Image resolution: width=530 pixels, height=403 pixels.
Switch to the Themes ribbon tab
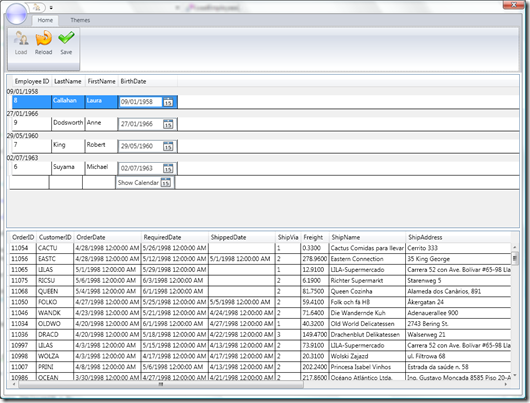(80, 20)
